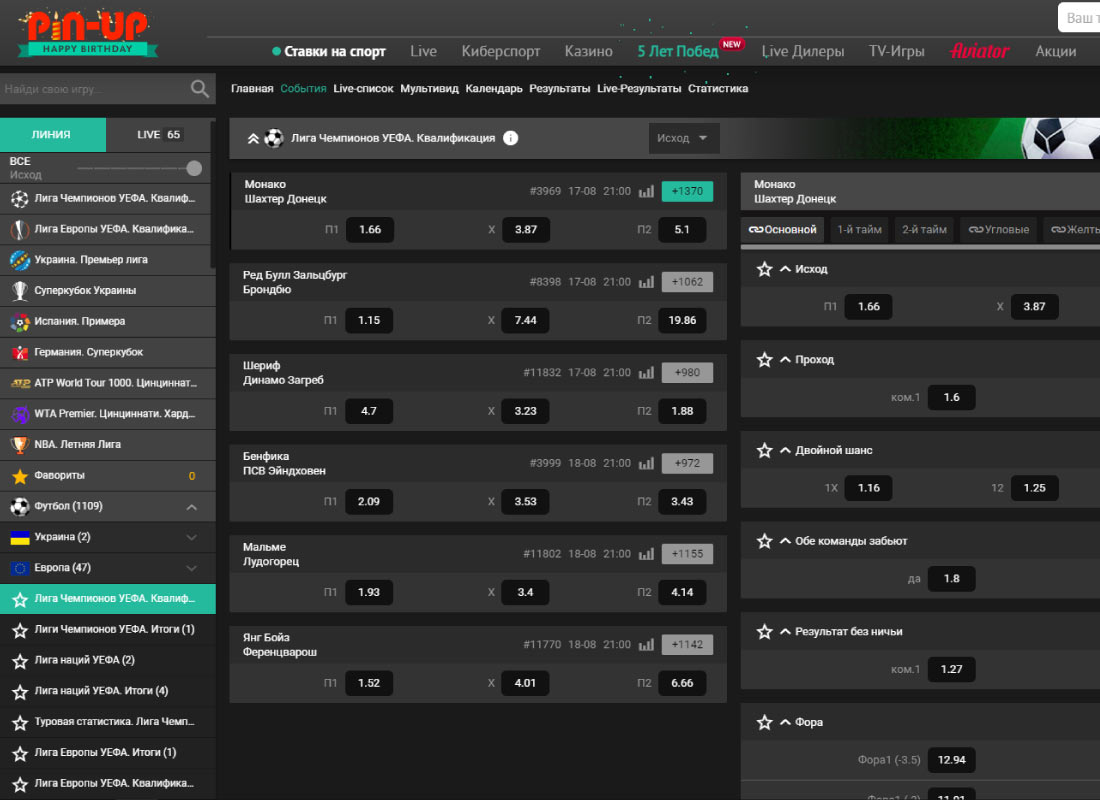Open Aviator game logo link
The height and width of the screenshot is (800, 1100).
980,51
